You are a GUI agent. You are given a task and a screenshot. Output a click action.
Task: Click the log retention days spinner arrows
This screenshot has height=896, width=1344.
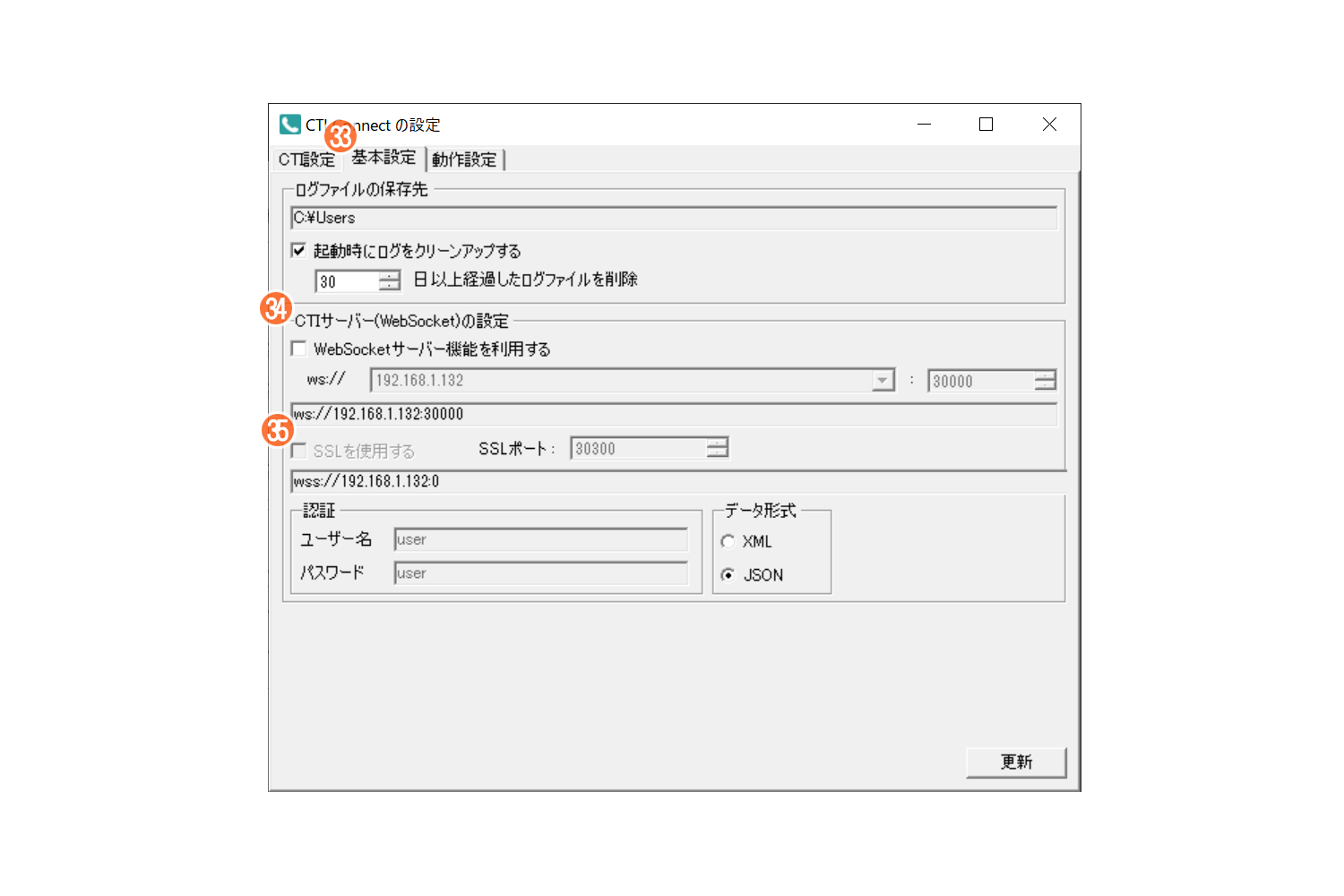(x=389, y=281)
